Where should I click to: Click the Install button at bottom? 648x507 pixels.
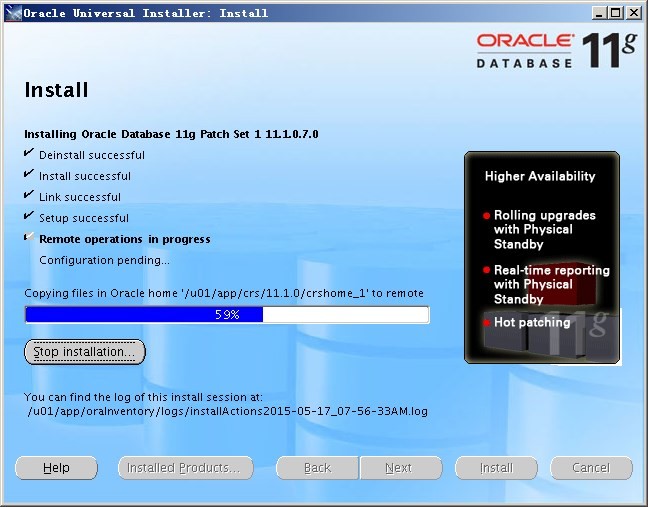click(496, 468)
